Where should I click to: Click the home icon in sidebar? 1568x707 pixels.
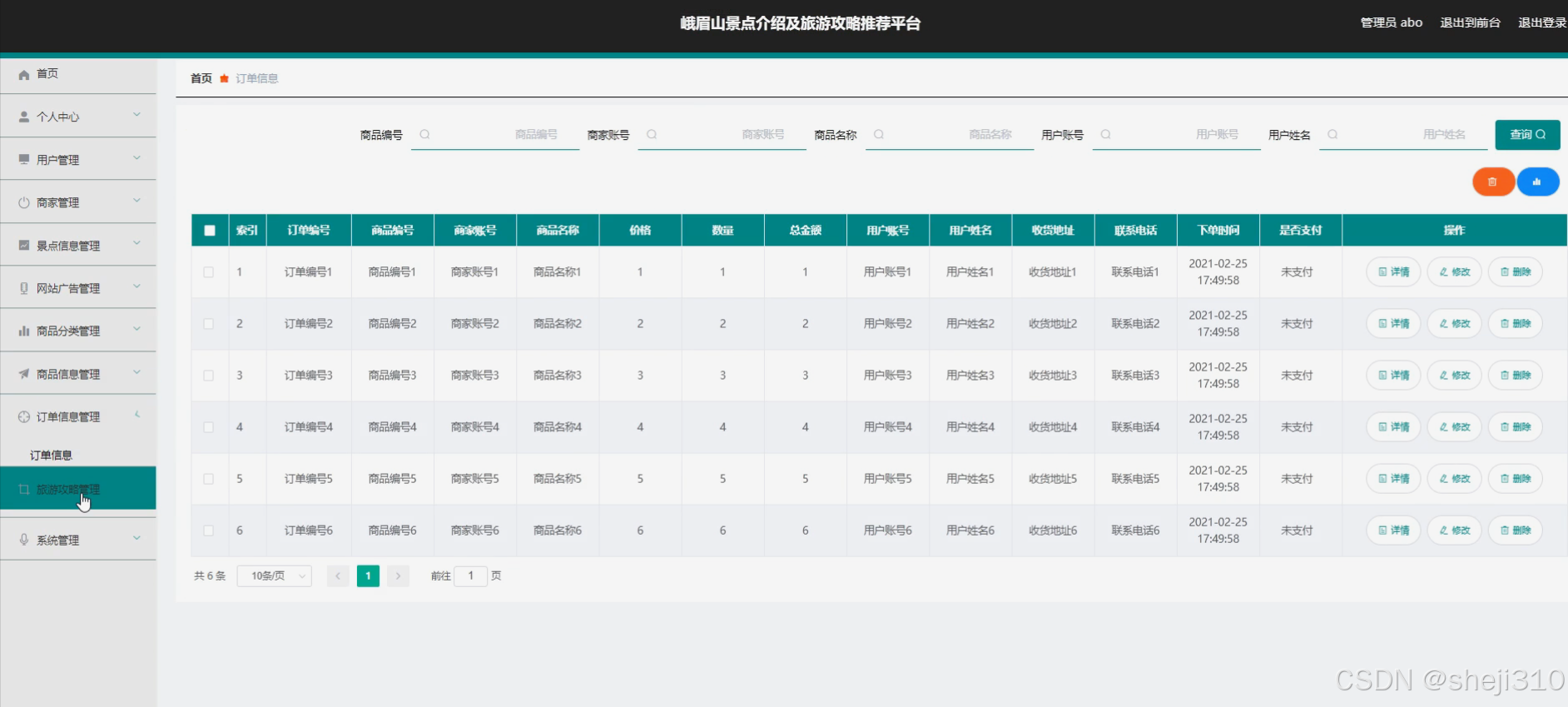24,74
